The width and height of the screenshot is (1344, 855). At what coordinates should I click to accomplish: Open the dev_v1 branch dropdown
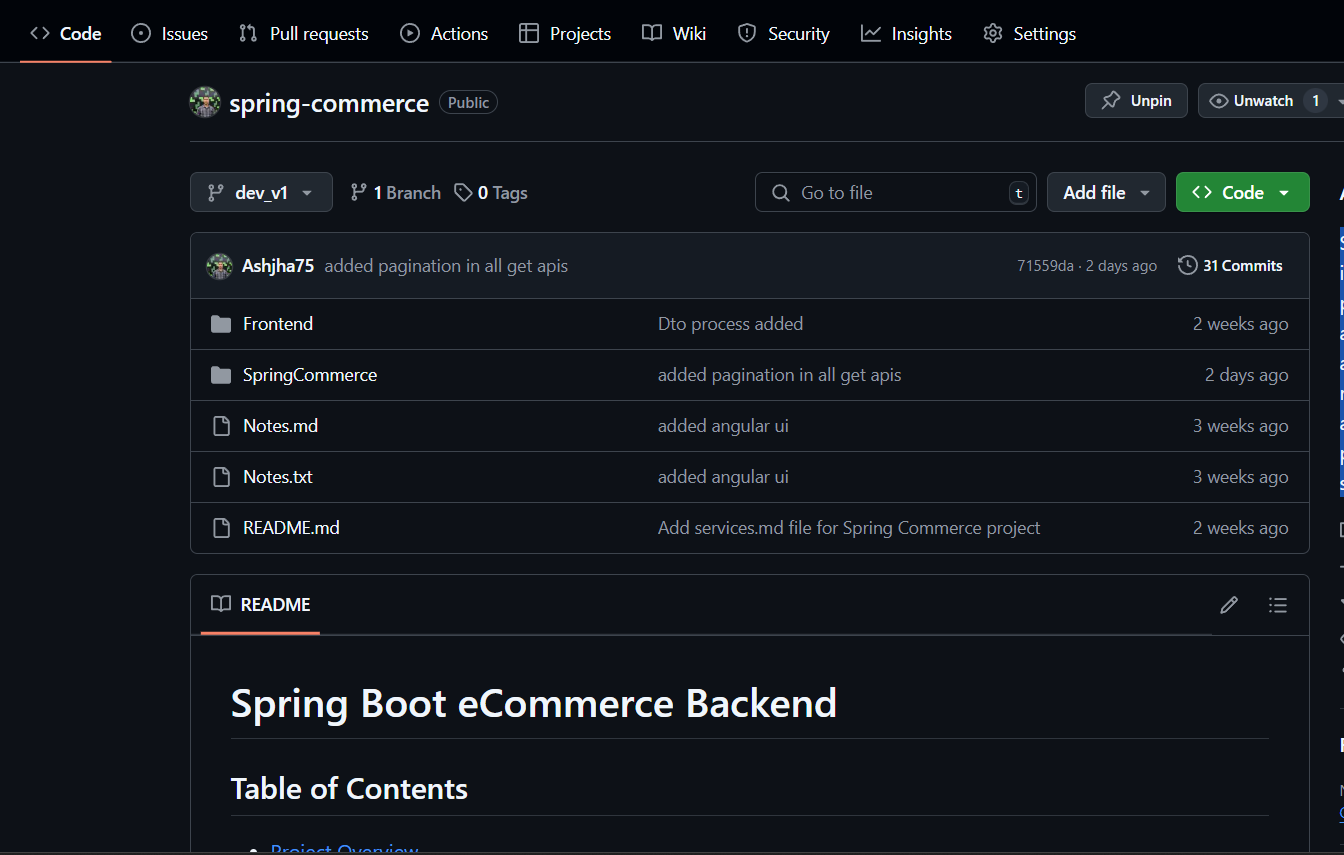[261, 192]
